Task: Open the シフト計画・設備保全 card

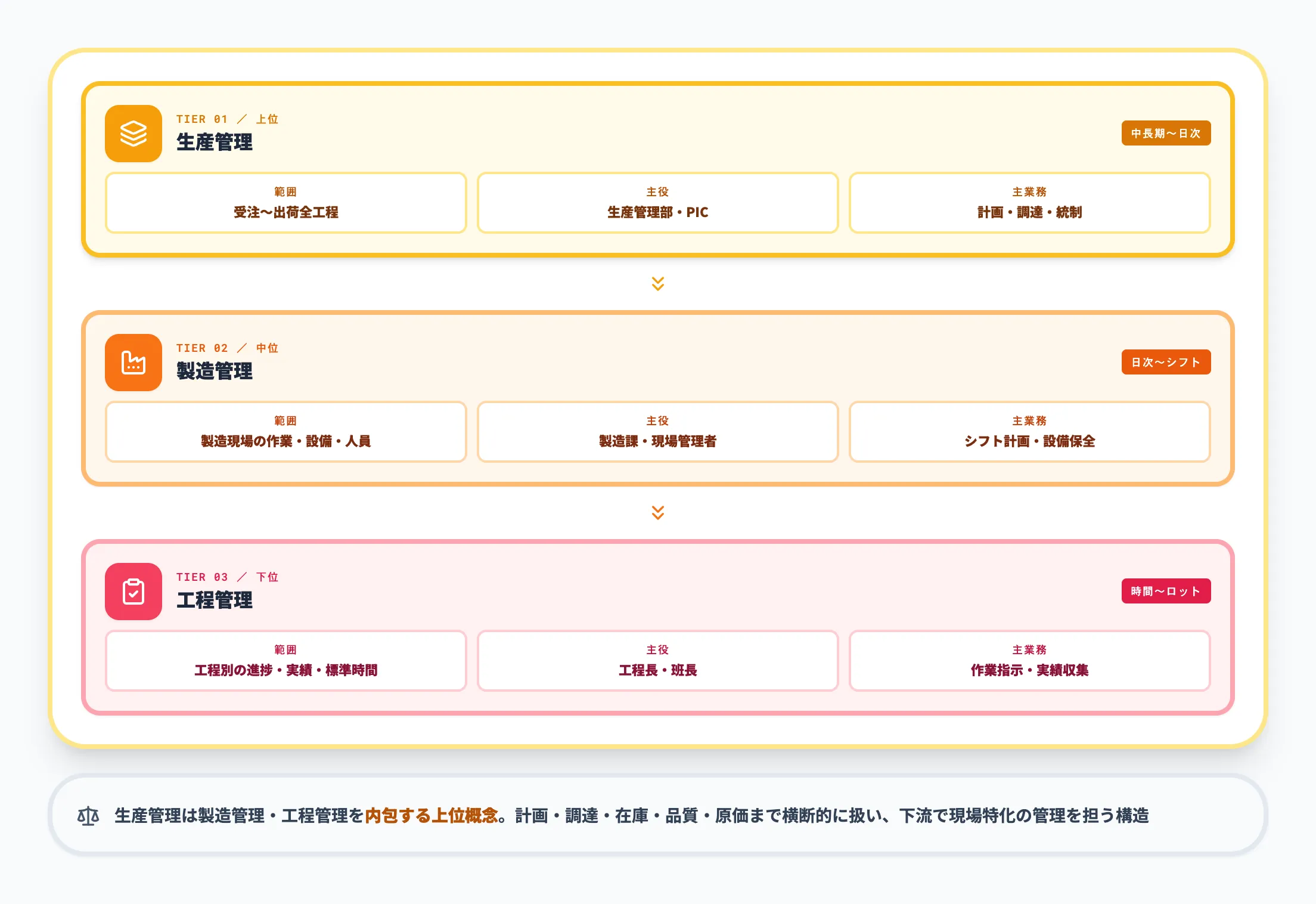Action: (x=1029, y=432)
